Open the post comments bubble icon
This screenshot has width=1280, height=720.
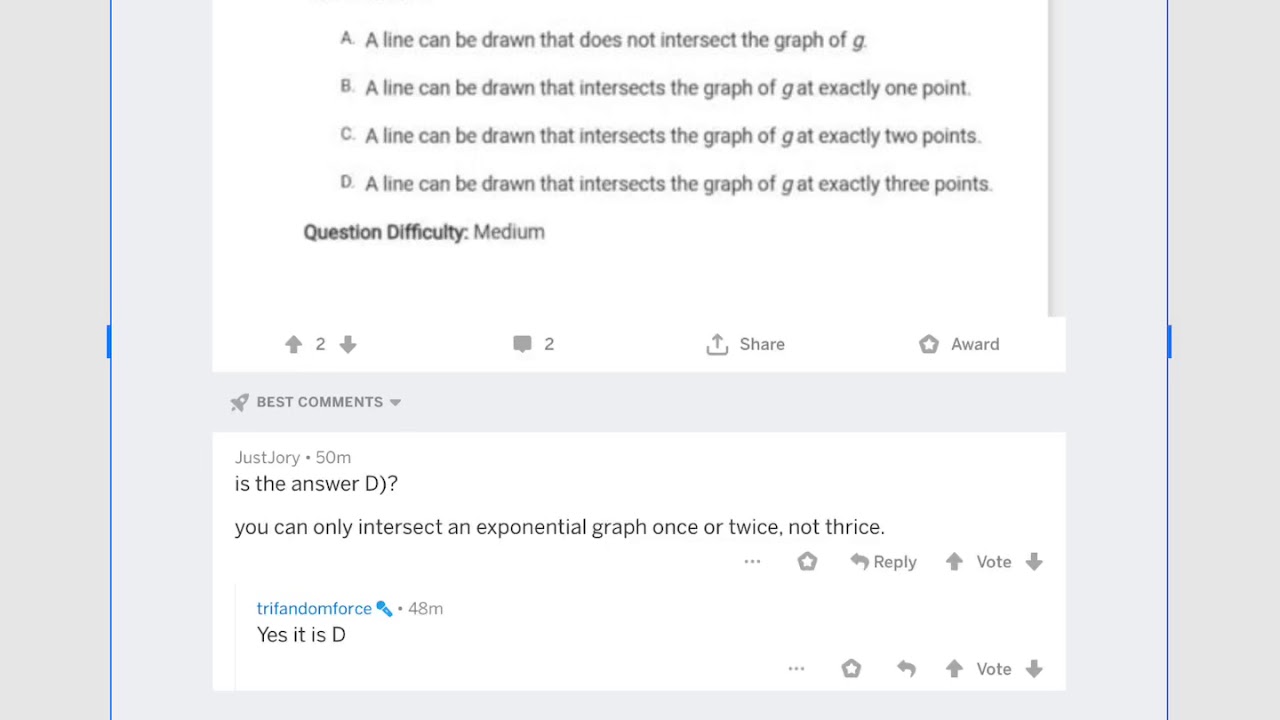[522, 344]
